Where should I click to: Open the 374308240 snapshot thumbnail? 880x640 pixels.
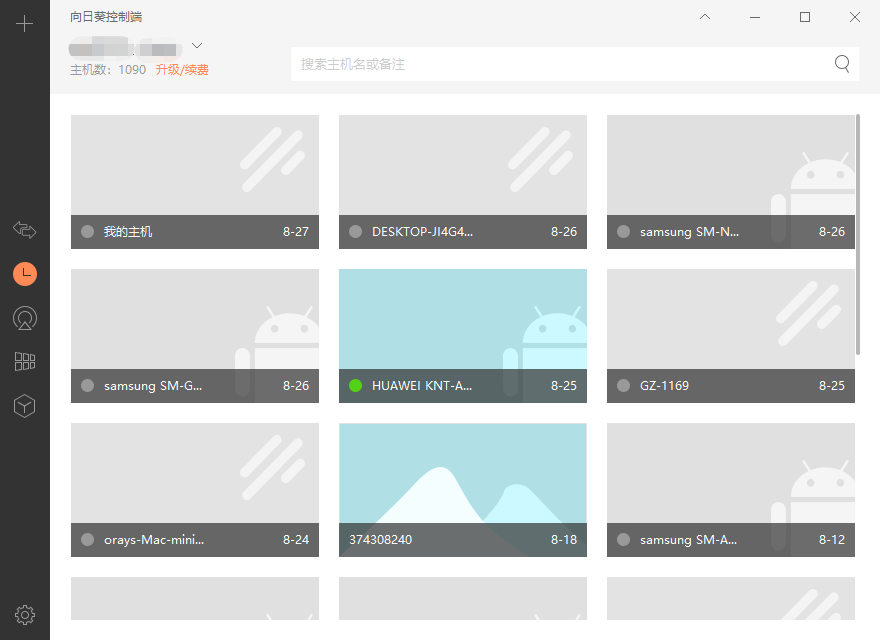463,490
